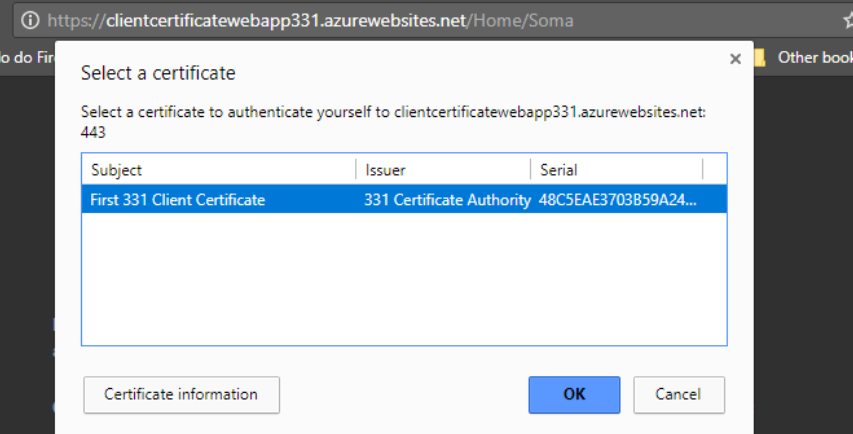The image size is (853, 434).
Task: Click the address bar URL field
Action: [430, 21]
